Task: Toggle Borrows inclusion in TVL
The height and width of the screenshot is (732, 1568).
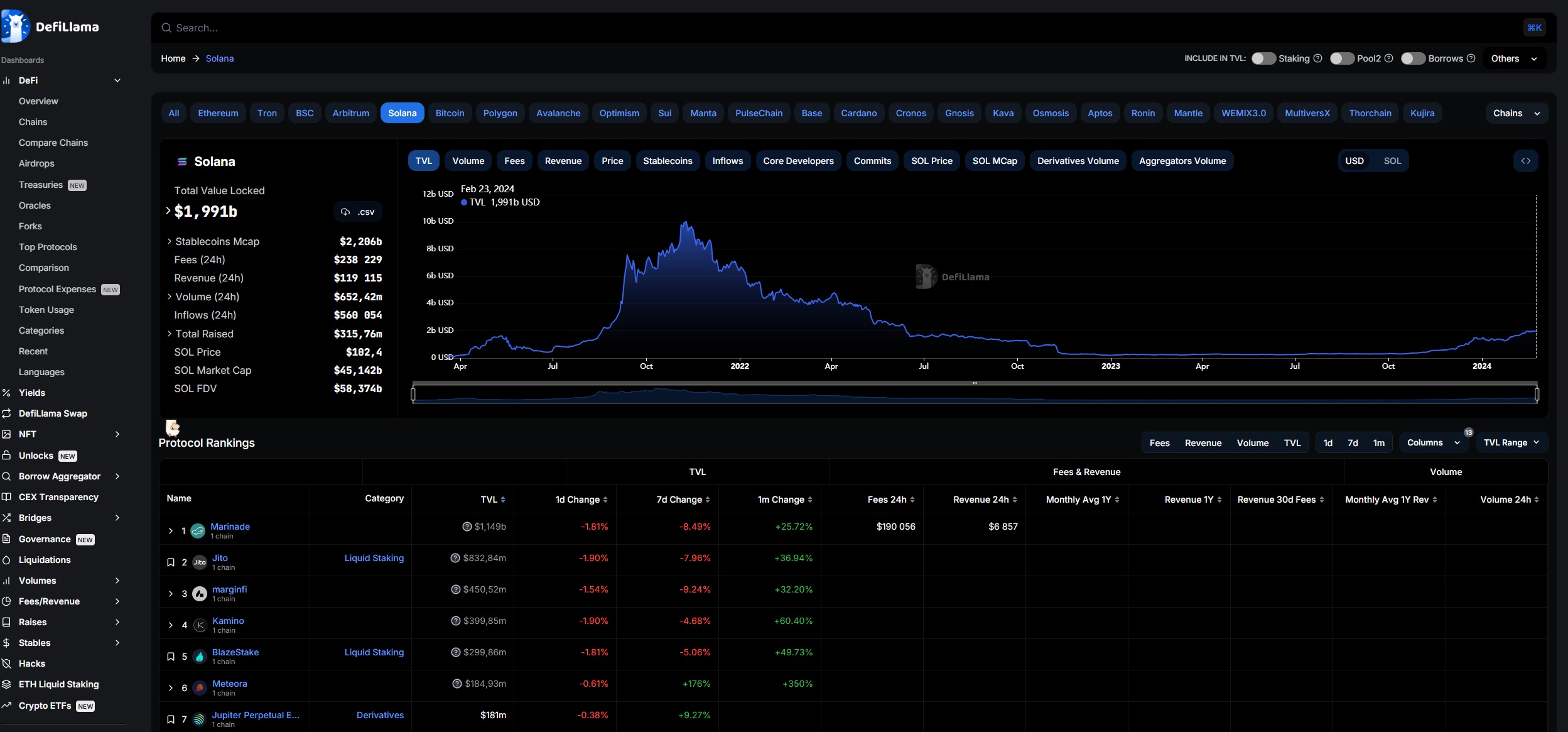Action: pyautogui.click(x=1413, y=58)
